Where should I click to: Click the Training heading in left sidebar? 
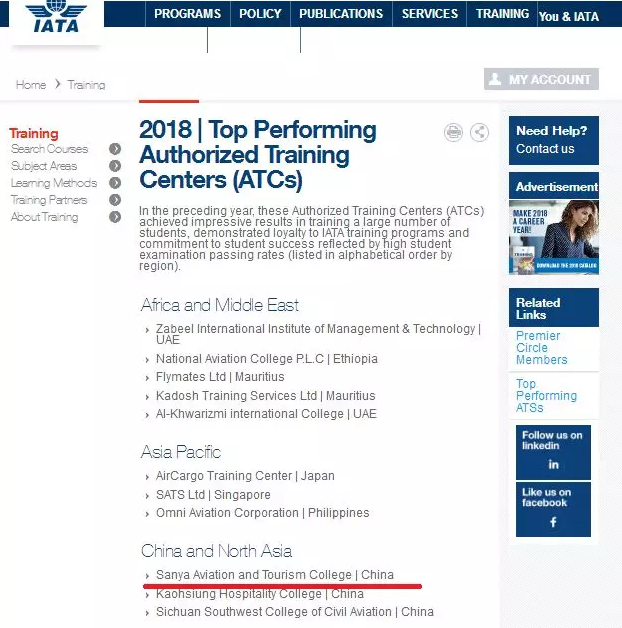pos(34,133)
